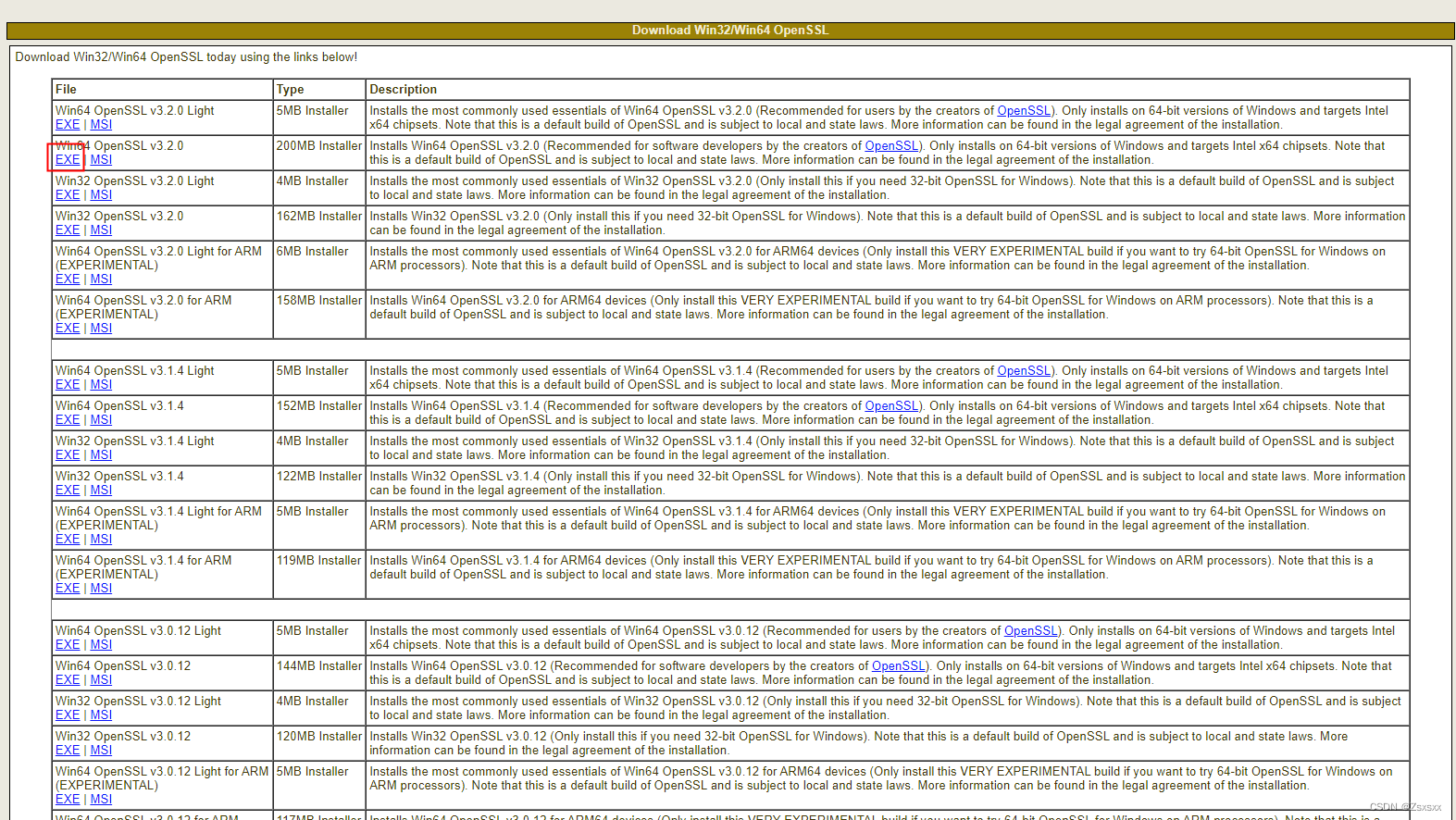Get the Win32 OpenSSL v3.1.4 EXE installer
Image resolution: width=1456 pixels, height=820 pixels.
coord(68,491)
